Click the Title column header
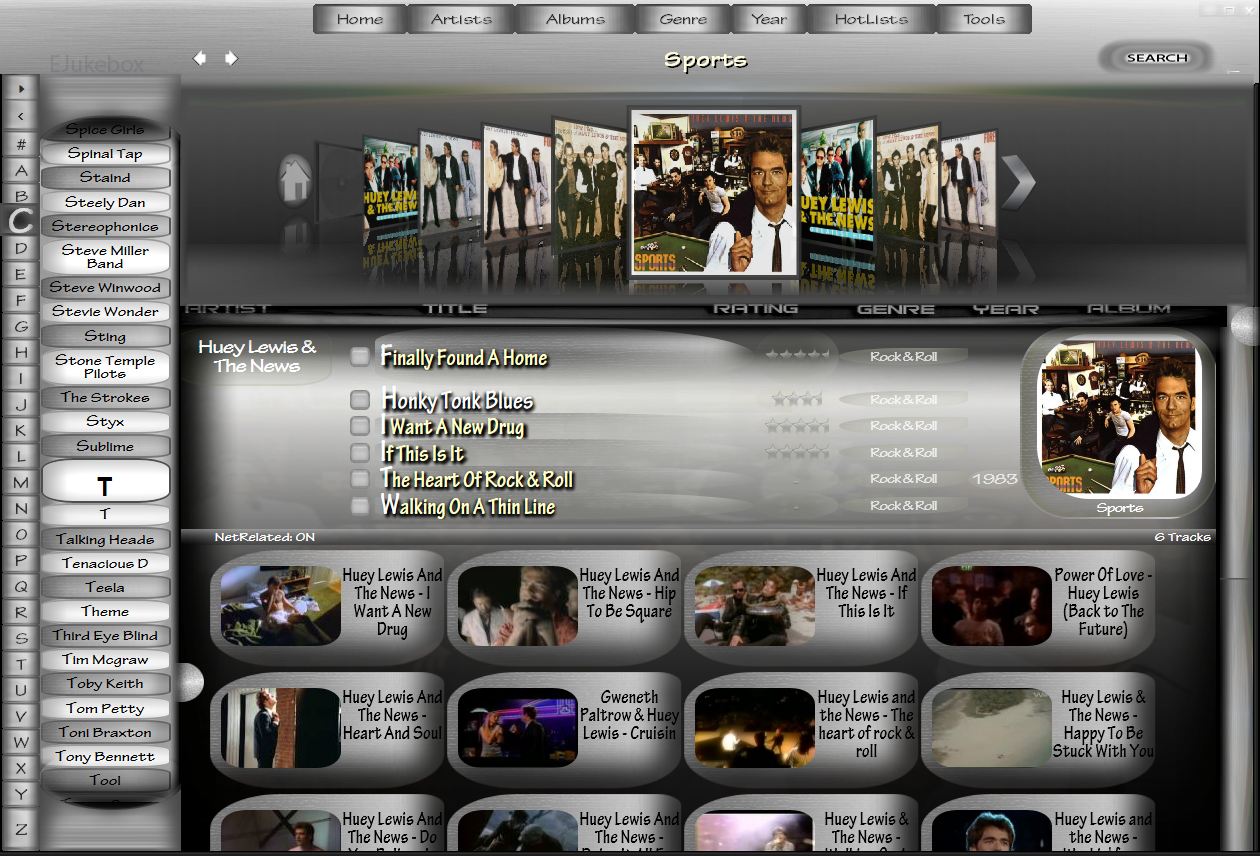 456,309
